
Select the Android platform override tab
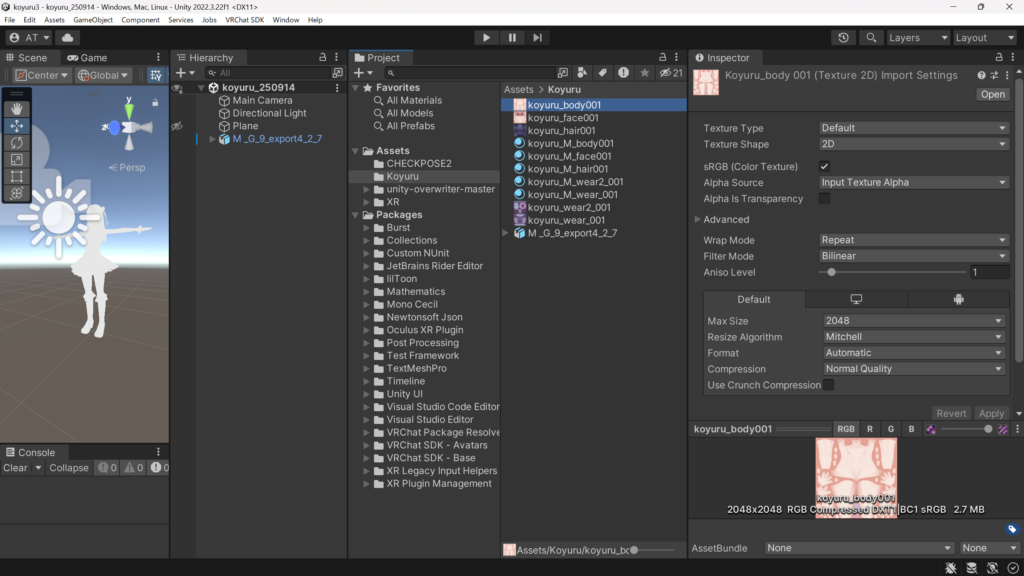coord(957,299)
